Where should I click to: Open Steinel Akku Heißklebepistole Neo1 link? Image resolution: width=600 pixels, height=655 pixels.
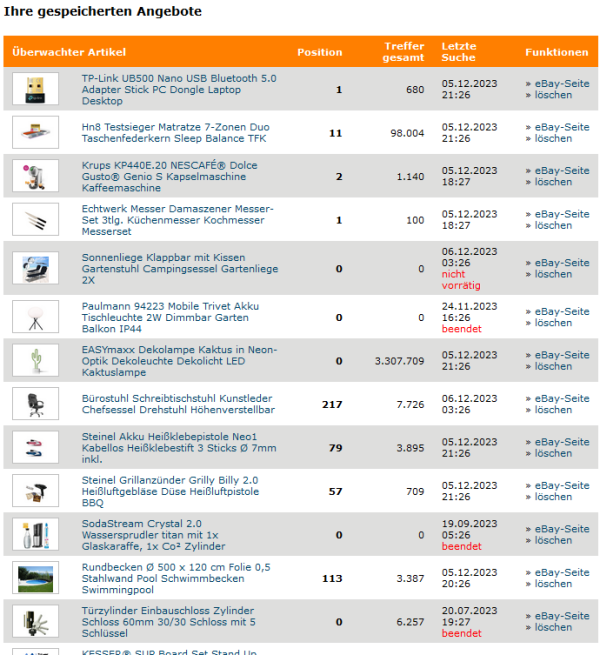pyautogui.click(x=179, y=447)
